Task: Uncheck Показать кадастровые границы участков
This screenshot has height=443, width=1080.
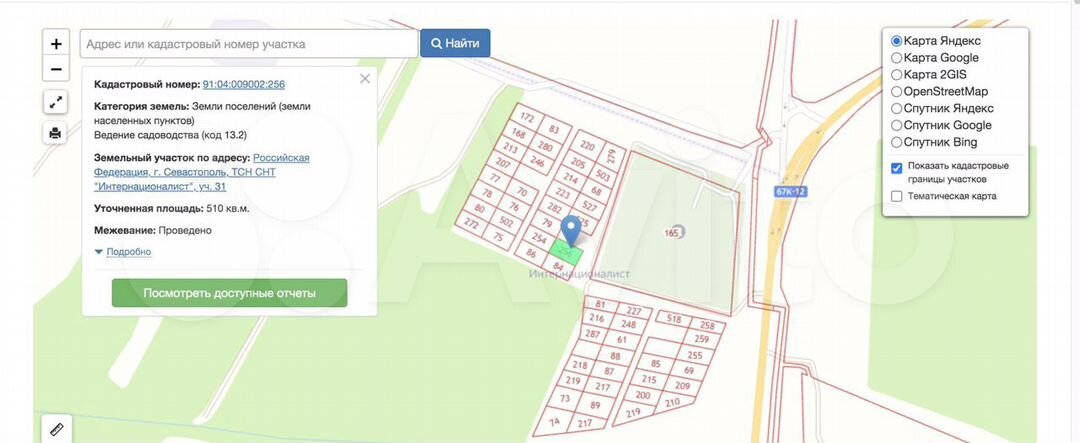Action: coord(896,168)
